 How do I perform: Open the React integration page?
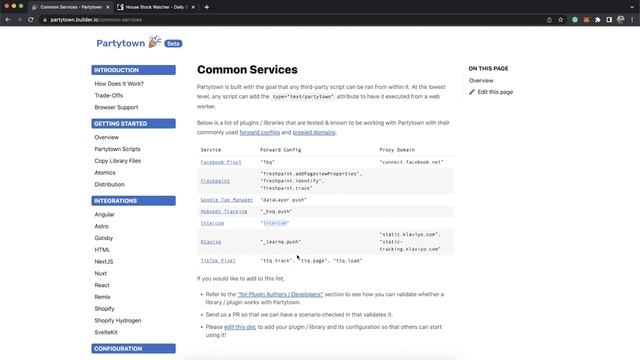[x=102, y=285]
